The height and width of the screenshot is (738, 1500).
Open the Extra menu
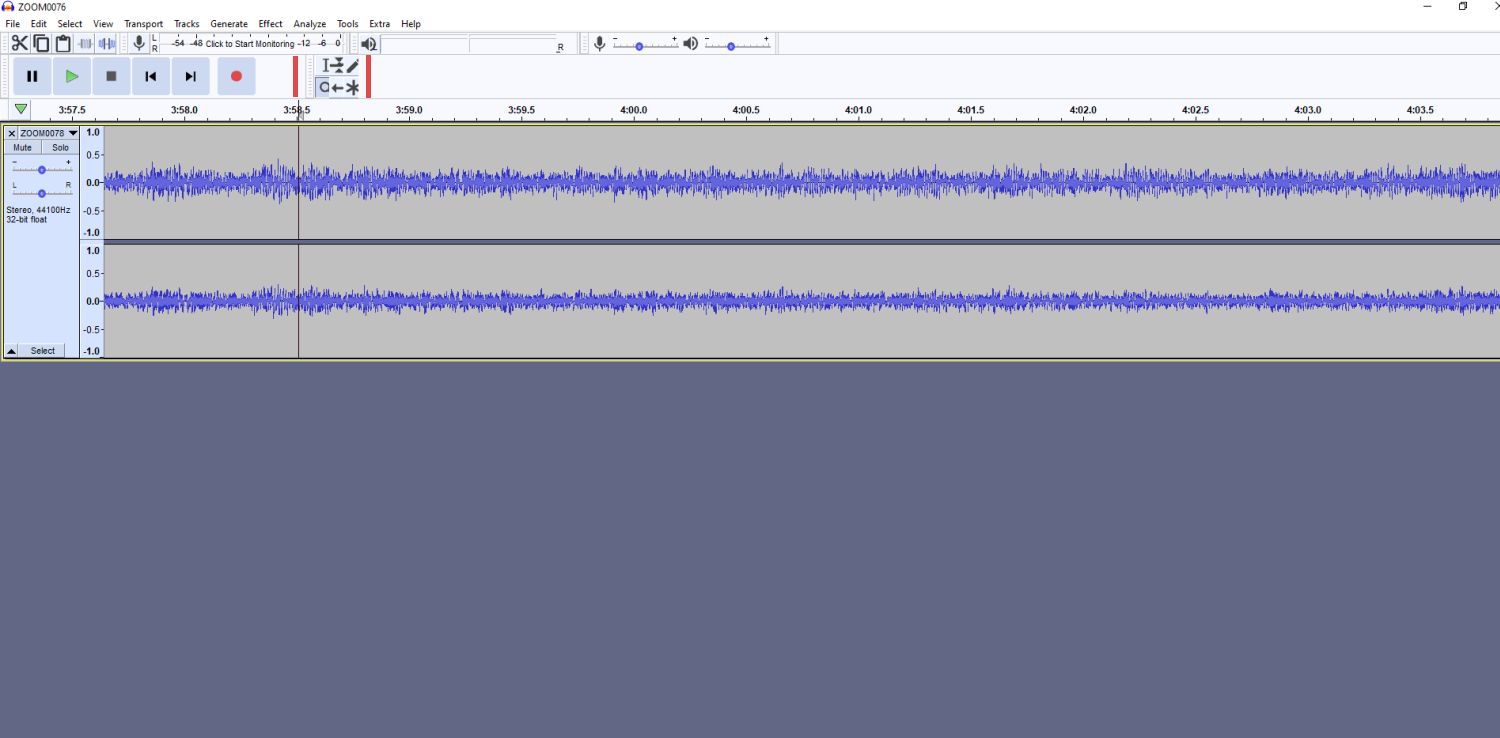[380, 24]
